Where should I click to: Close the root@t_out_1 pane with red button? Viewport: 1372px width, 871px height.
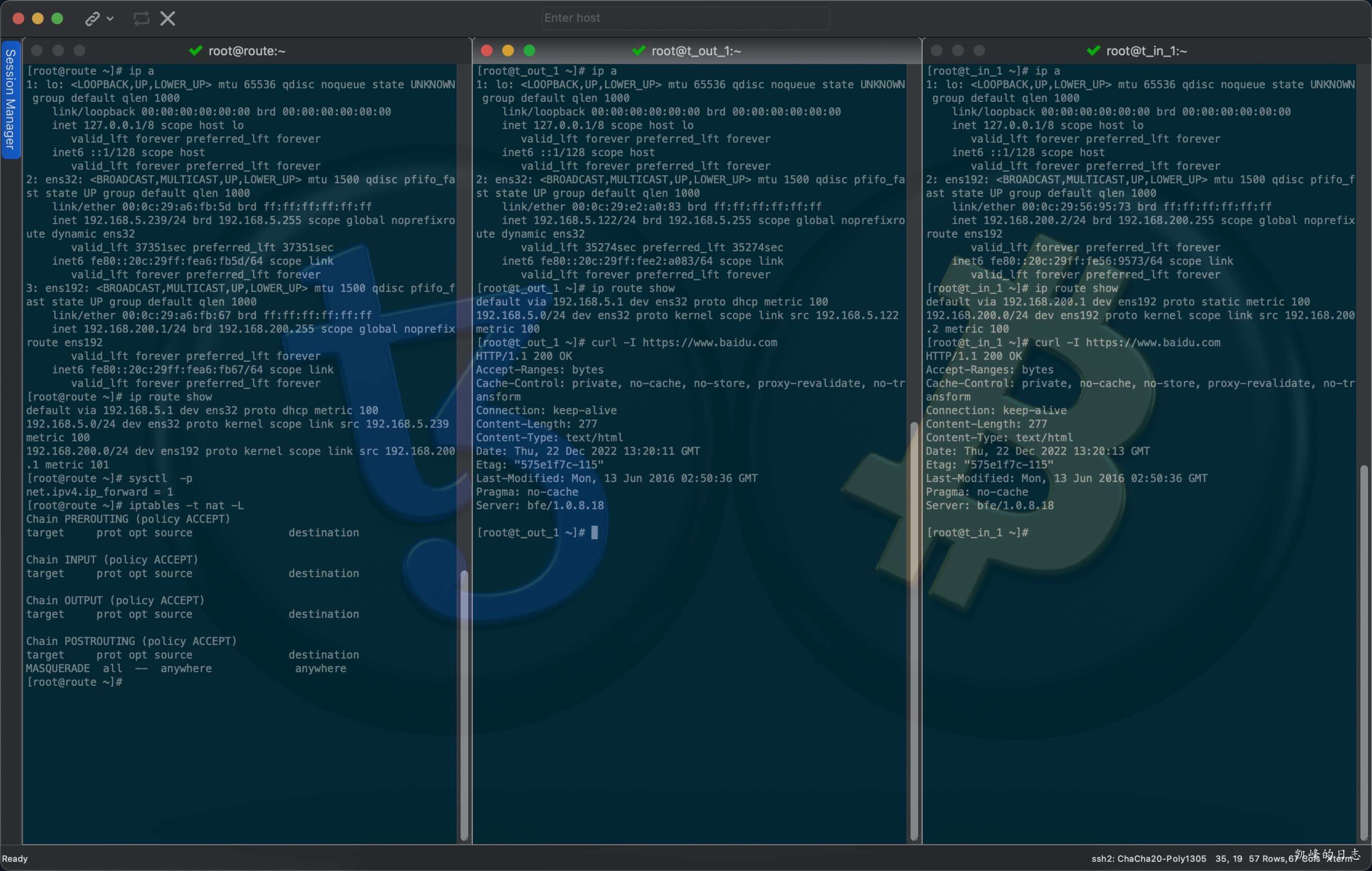tap(487, 51)
